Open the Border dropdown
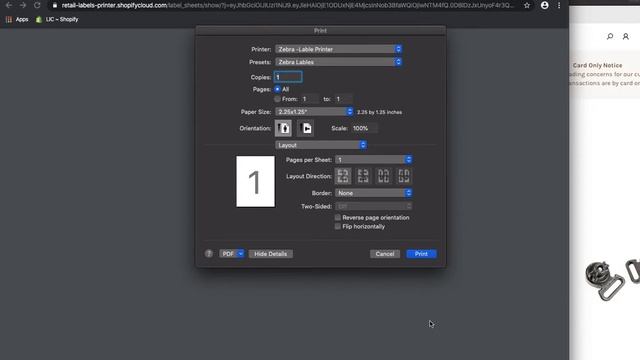Viewport: 640px width, 360px height. coord(373,193)
